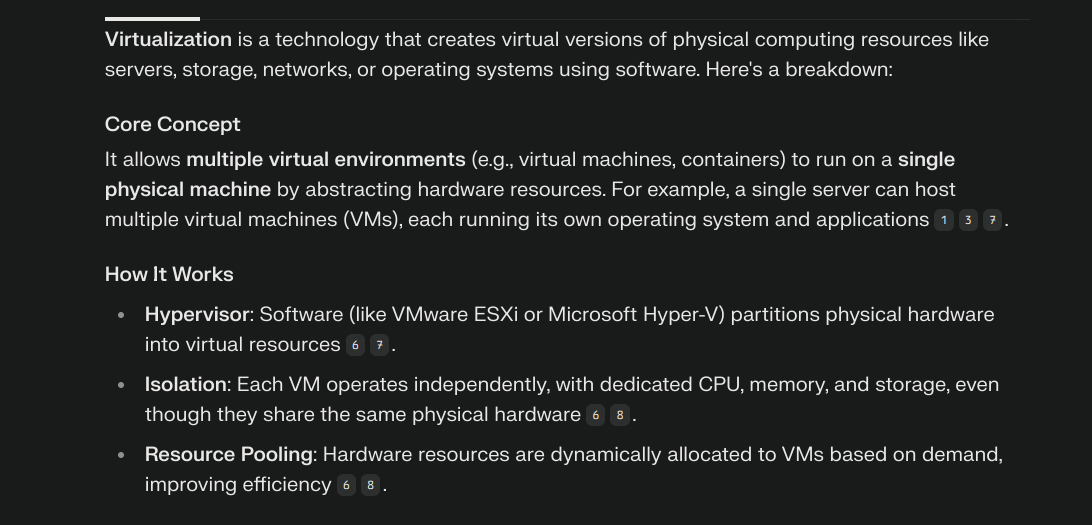This screenshot has width=1092, height=525.
Task: Click the bold 'Isolation' term
Action: coord(185,384)
